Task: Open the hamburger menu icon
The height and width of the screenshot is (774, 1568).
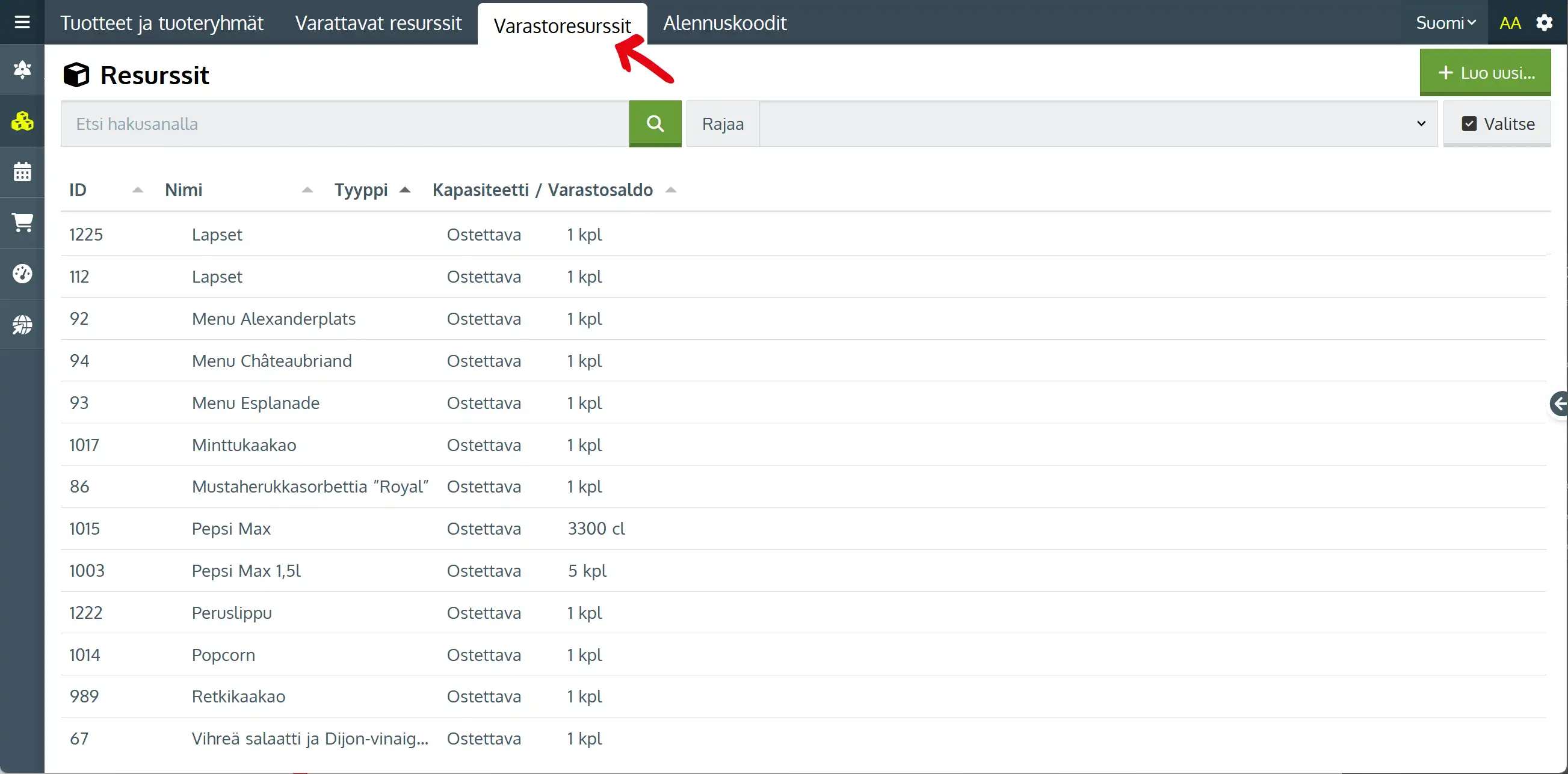Action: click(x=22, y=22)
